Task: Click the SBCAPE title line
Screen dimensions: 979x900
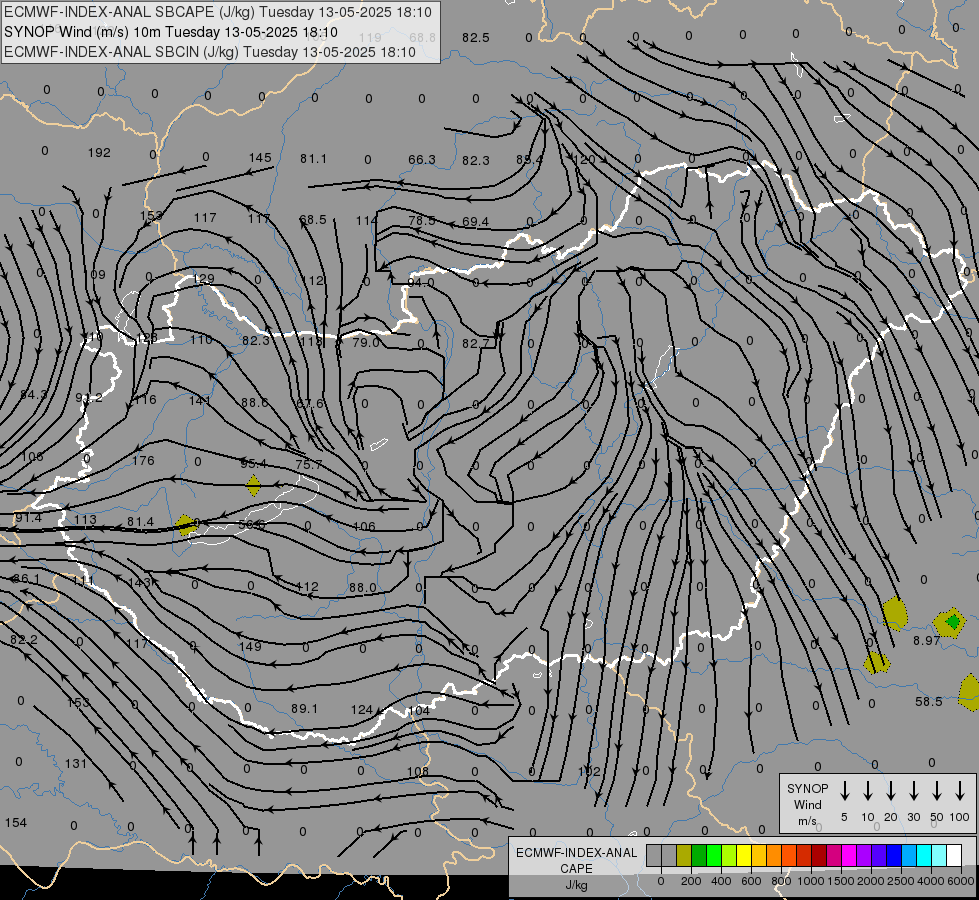Action: pos(218,12)
